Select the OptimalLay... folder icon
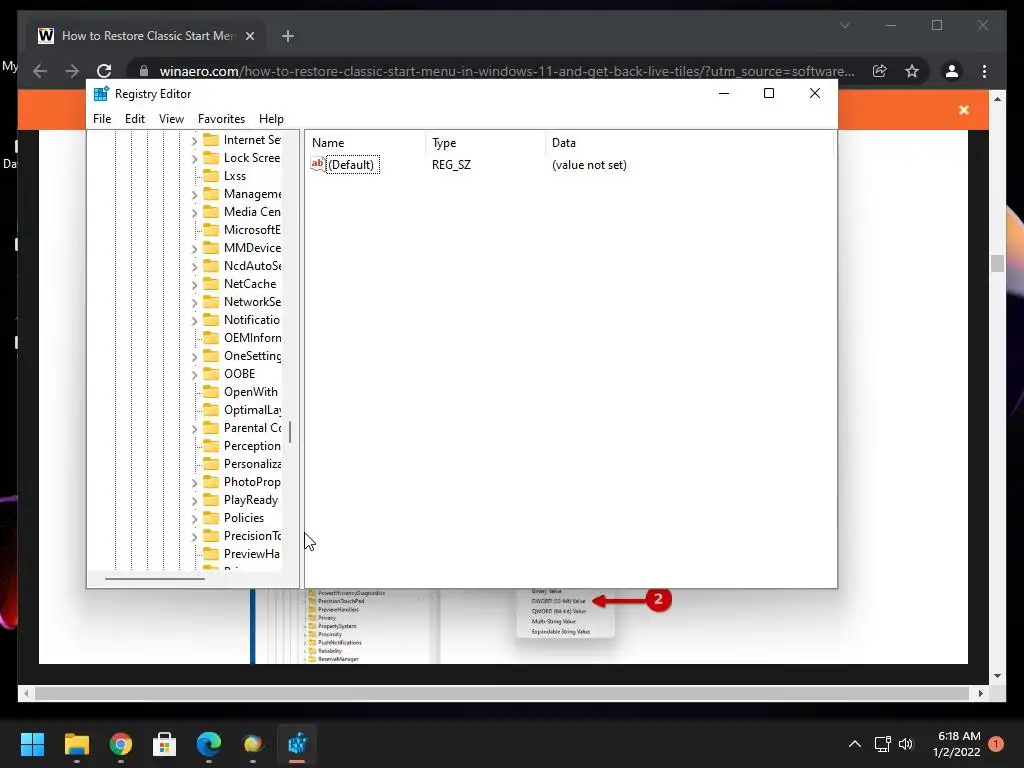Screen dimensions: 1024x768 coord(211,409)
